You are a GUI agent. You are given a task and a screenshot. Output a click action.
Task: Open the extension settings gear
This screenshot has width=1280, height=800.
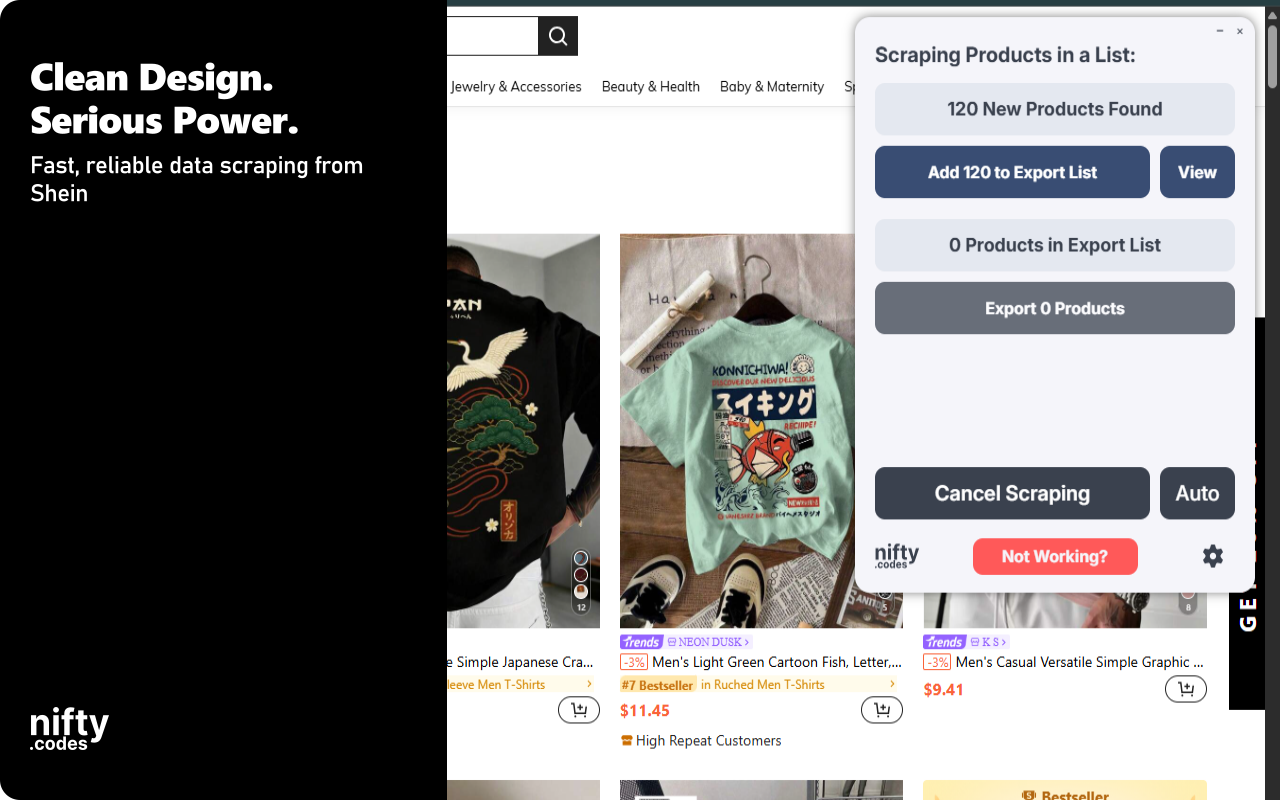(x=1213, y=556)
